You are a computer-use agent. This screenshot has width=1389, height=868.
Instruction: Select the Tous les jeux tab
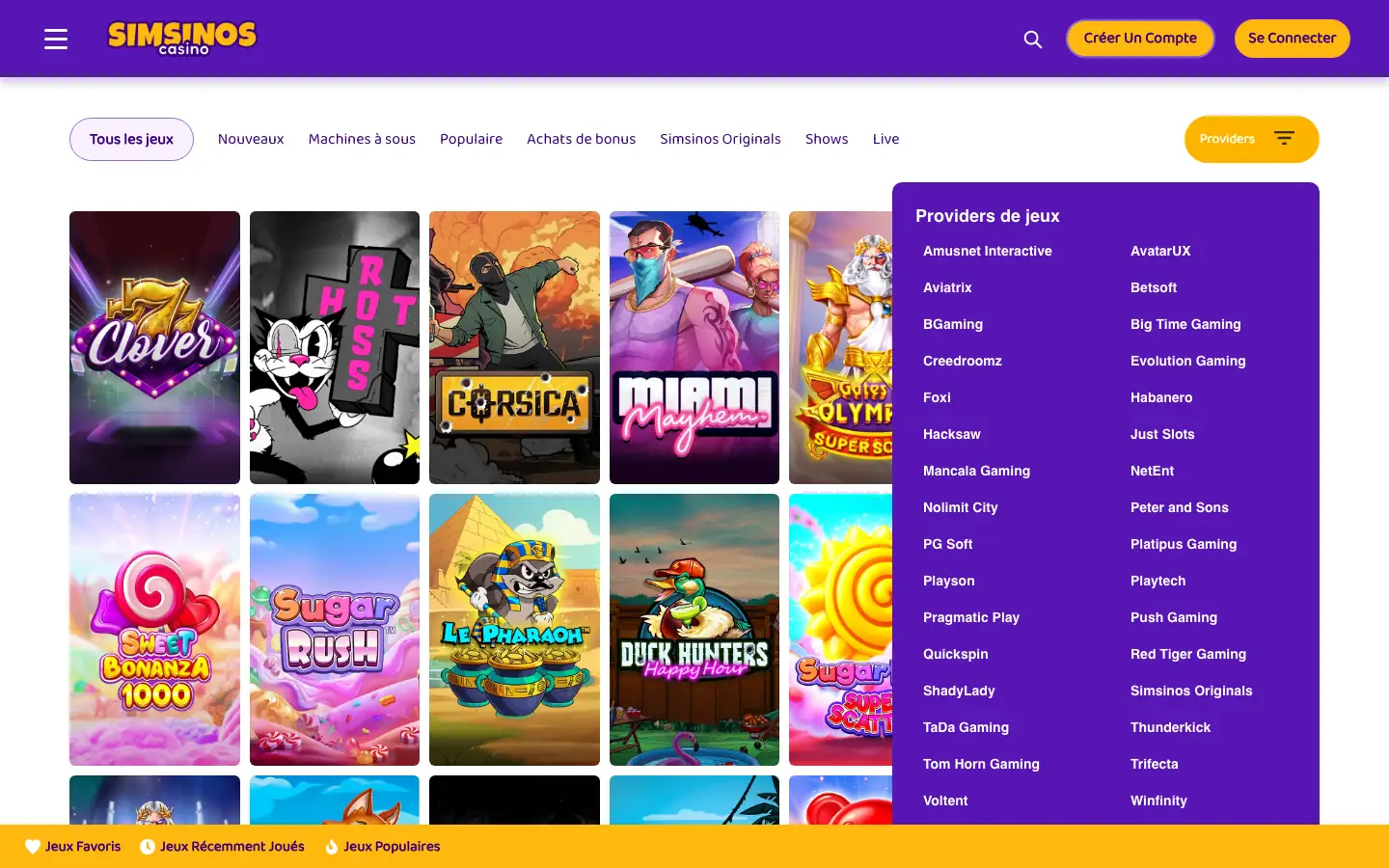point(131,139)
